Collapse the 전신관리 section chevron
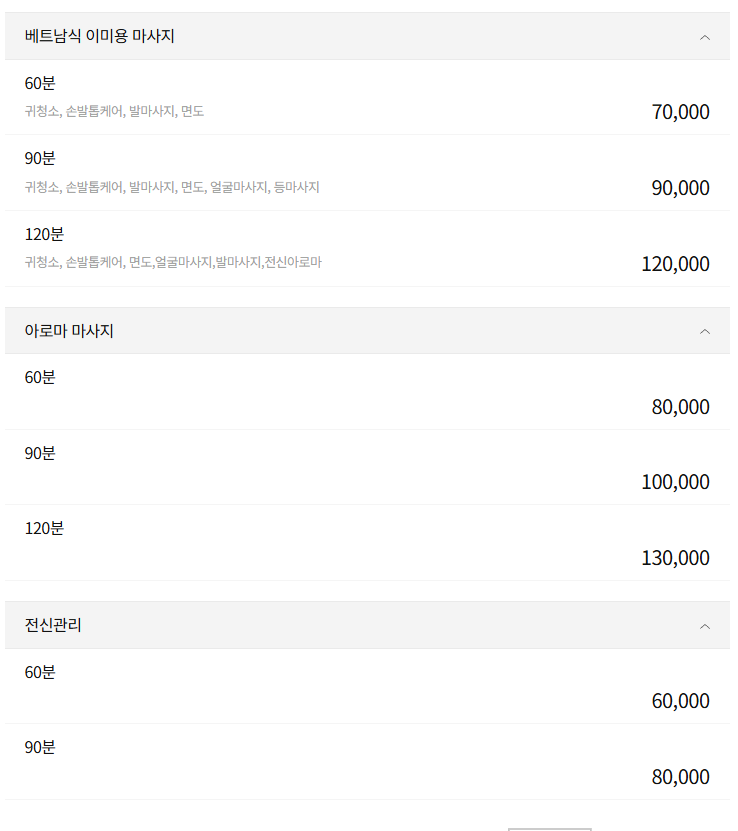Screen dimensions: 738x831 coord(706,624)
